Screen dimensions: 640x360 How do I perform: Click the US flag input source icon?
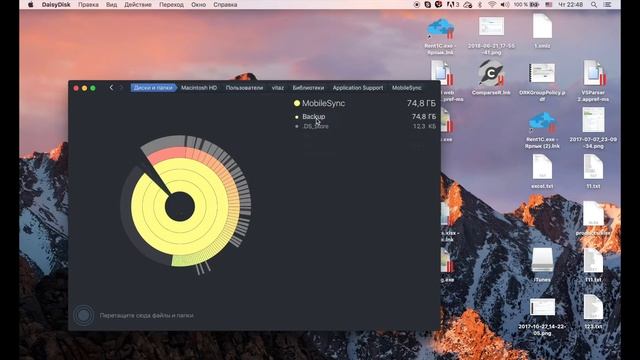pyautogui.click(x=549, y=4)
